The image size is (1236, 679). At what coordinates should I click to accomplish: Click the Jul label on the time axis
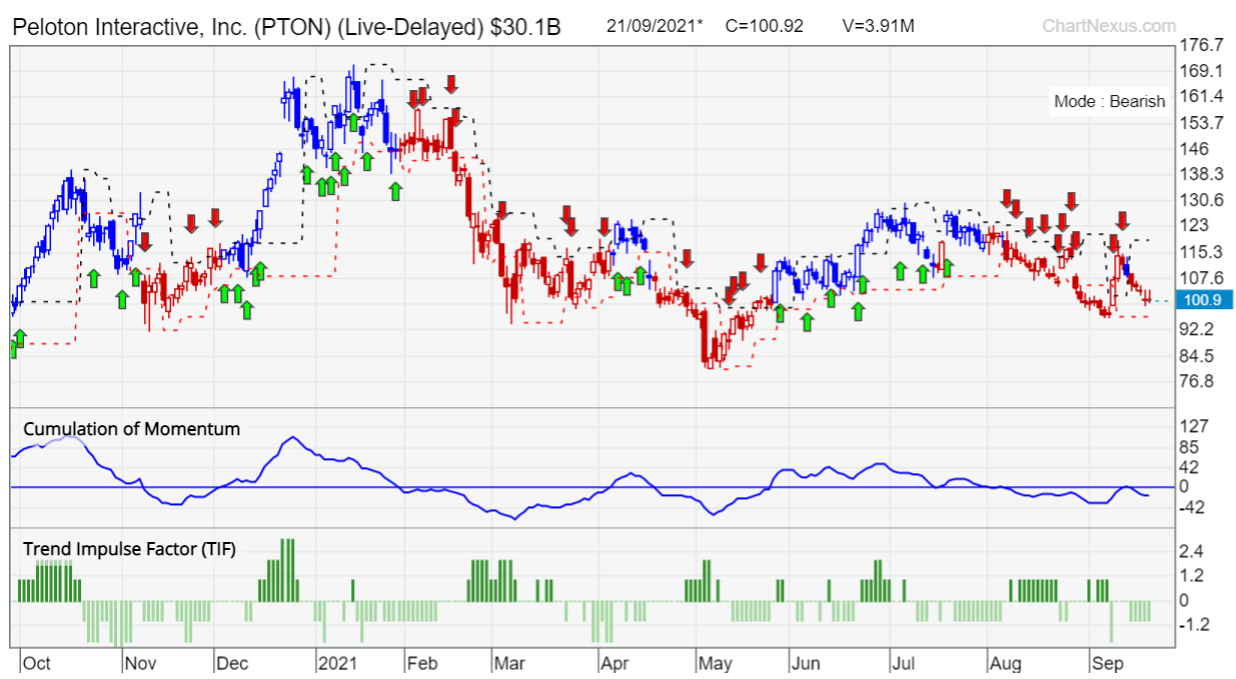point(903,663)
